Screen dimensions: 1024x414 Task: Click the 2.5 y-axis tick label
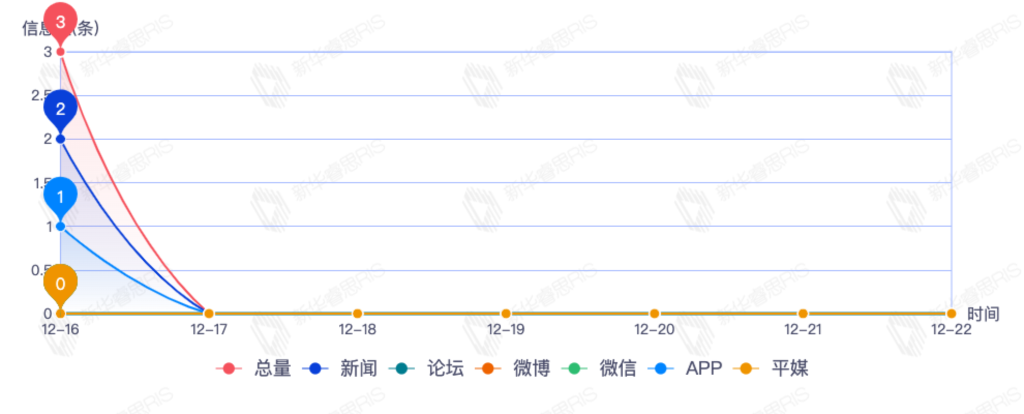coord(40,95)
